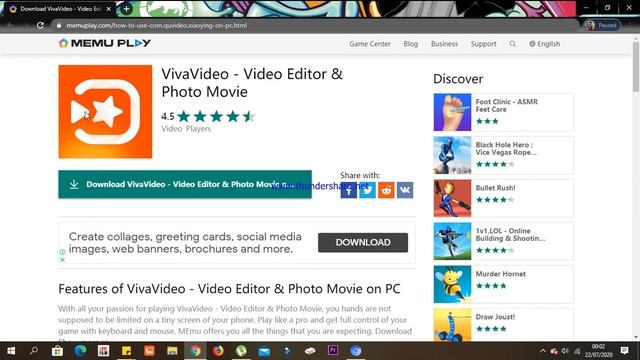This screenshot has height=360, width=640.
Task: Open Windows taskbar search
Action: coord(34,351)
